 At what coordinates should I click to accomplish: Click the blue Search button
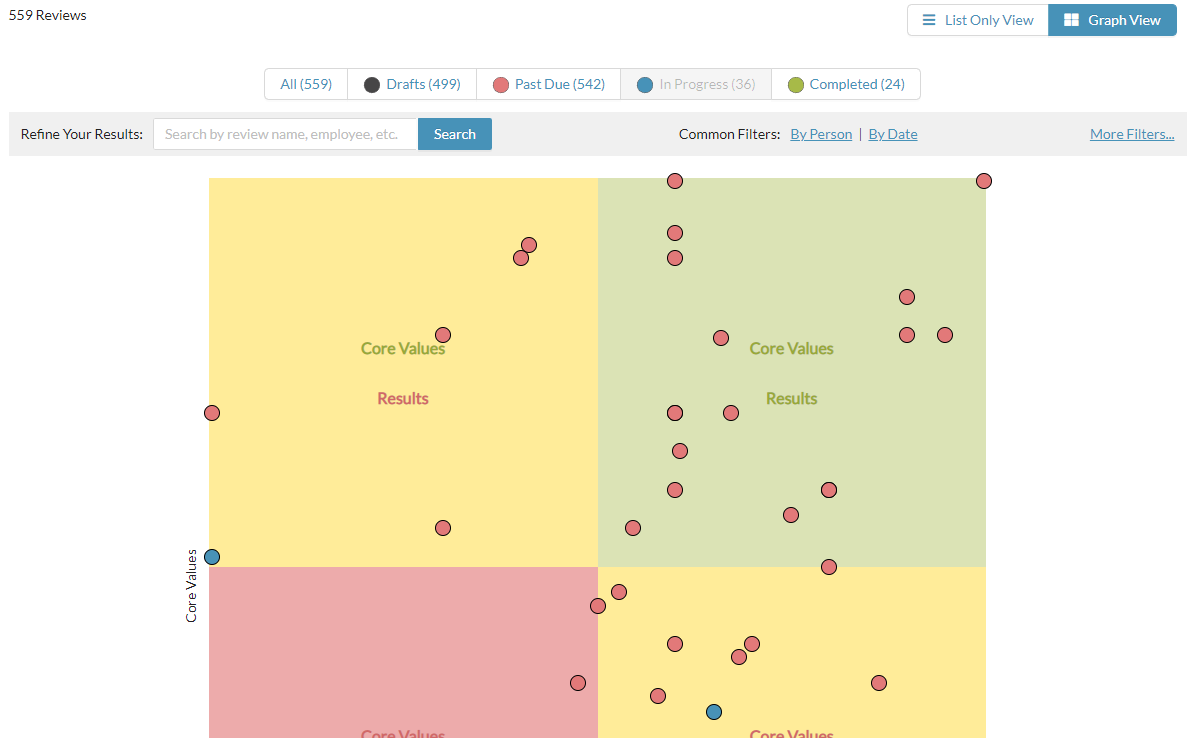(x=455, y=134)
